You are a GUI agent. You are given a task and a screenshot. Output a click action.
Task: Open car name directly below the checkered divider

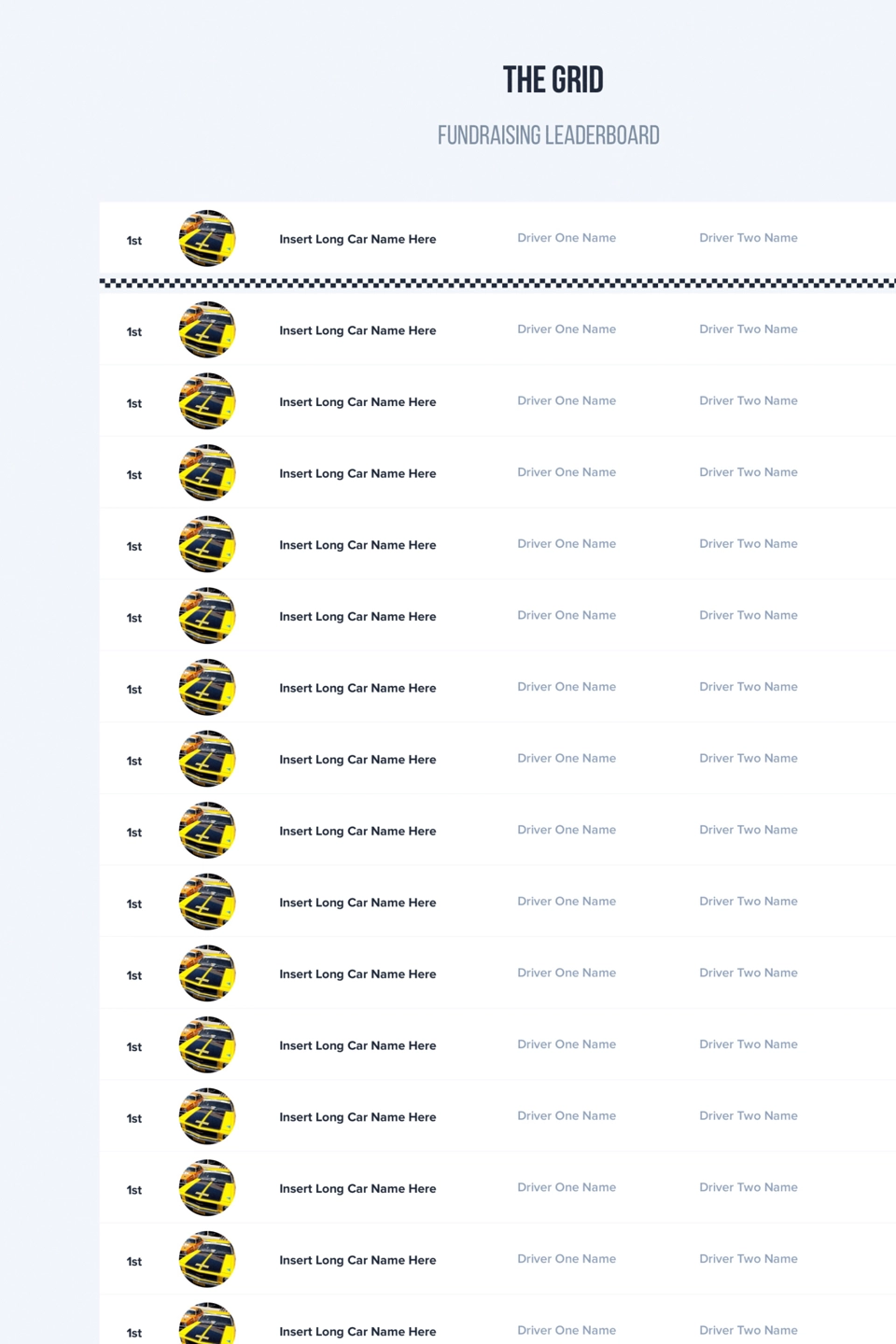357,330
